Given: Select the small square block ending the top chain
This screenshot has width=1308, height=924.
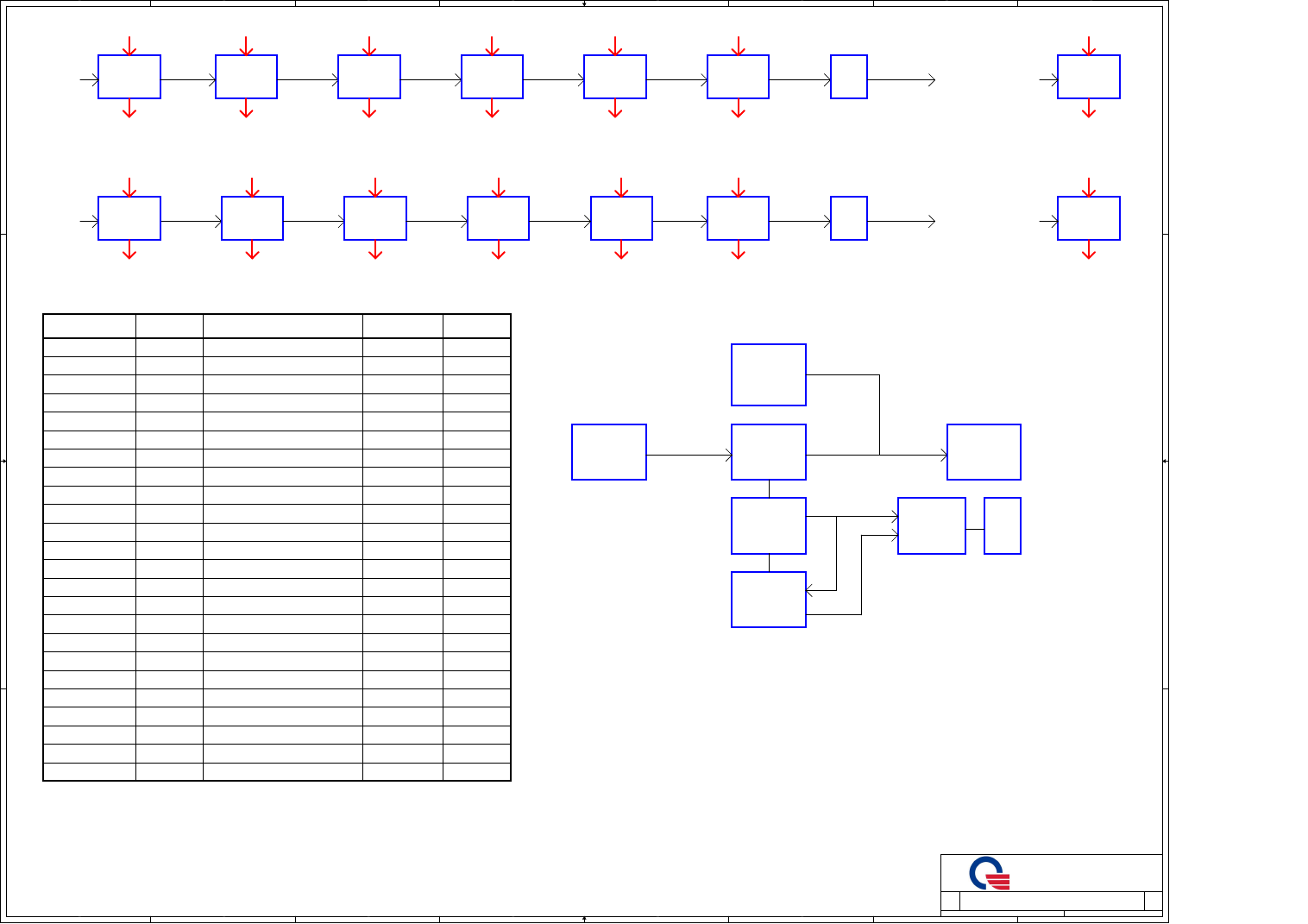Looking at the screenshot, I should (x=848, y=77).
